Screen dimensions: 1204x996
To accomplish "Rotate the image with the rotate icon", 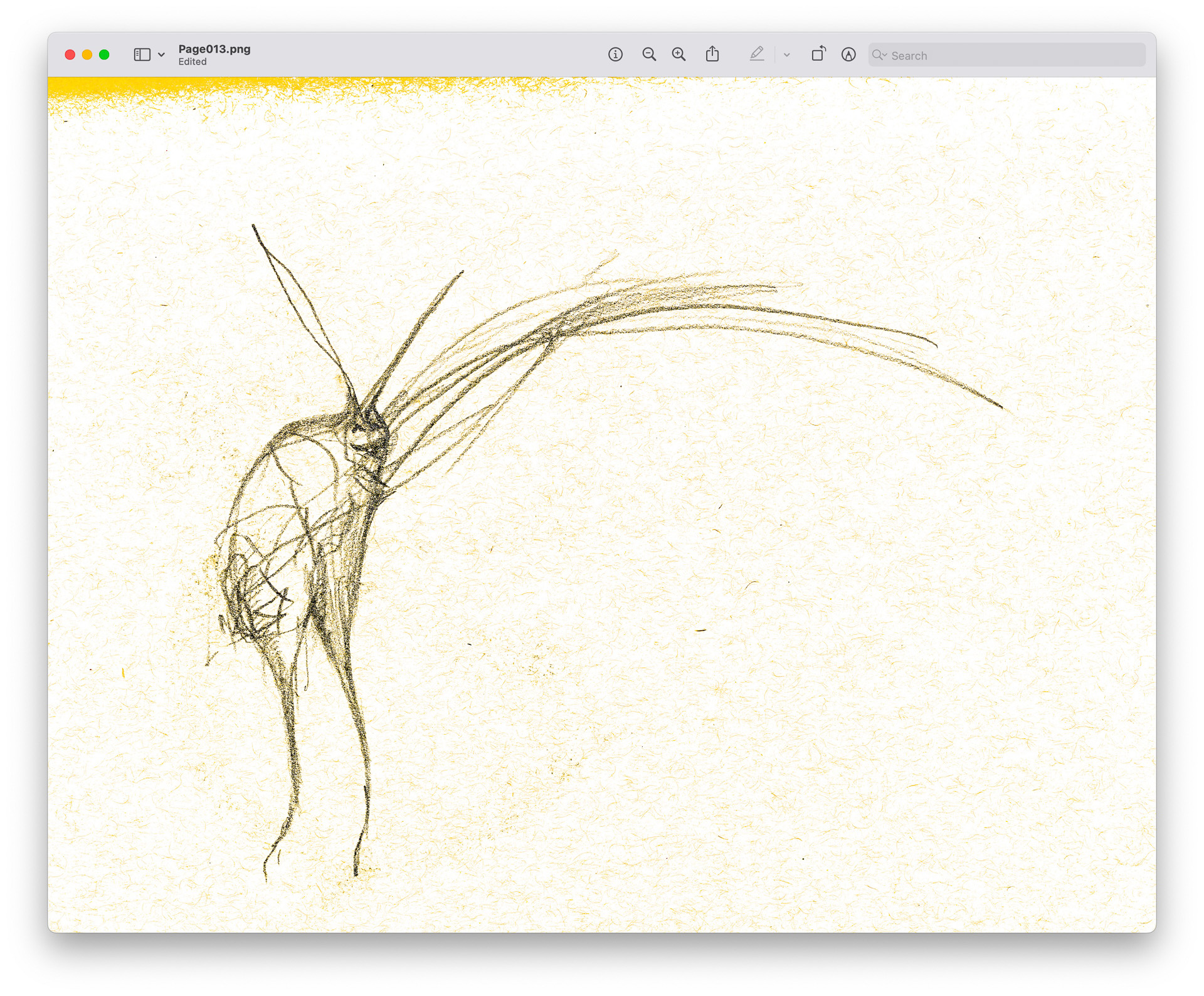I will coord(818,55).
